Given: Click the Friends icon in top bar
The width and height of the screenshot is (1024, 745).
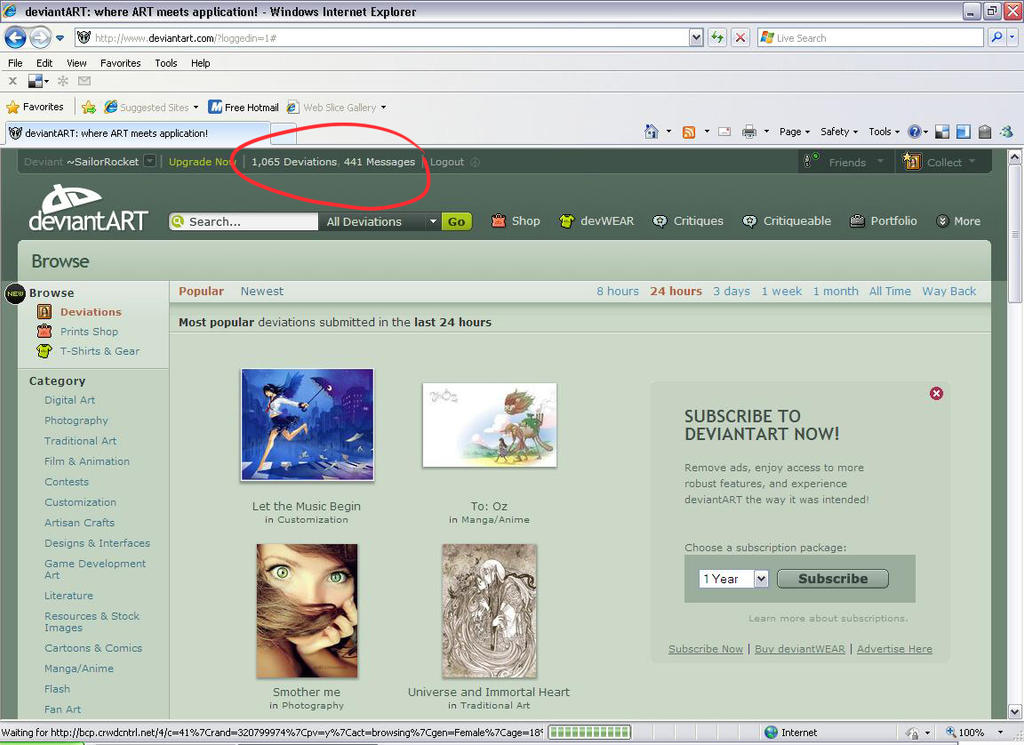Looking at the screenshot, I should pyautogui.click(x=812, y=161).
